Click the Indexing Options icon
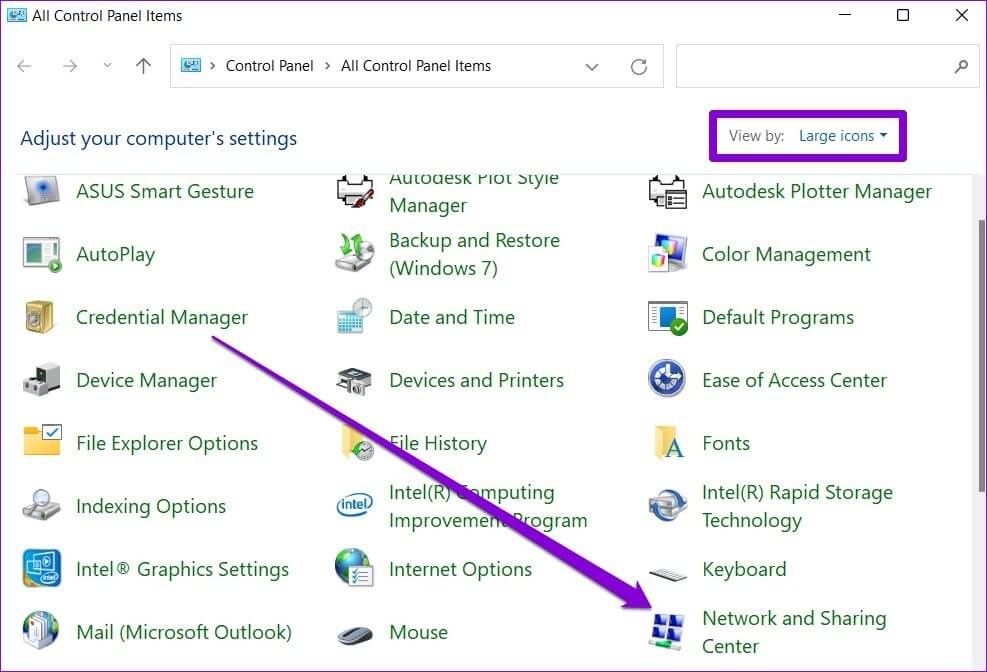 pos(42,505)
